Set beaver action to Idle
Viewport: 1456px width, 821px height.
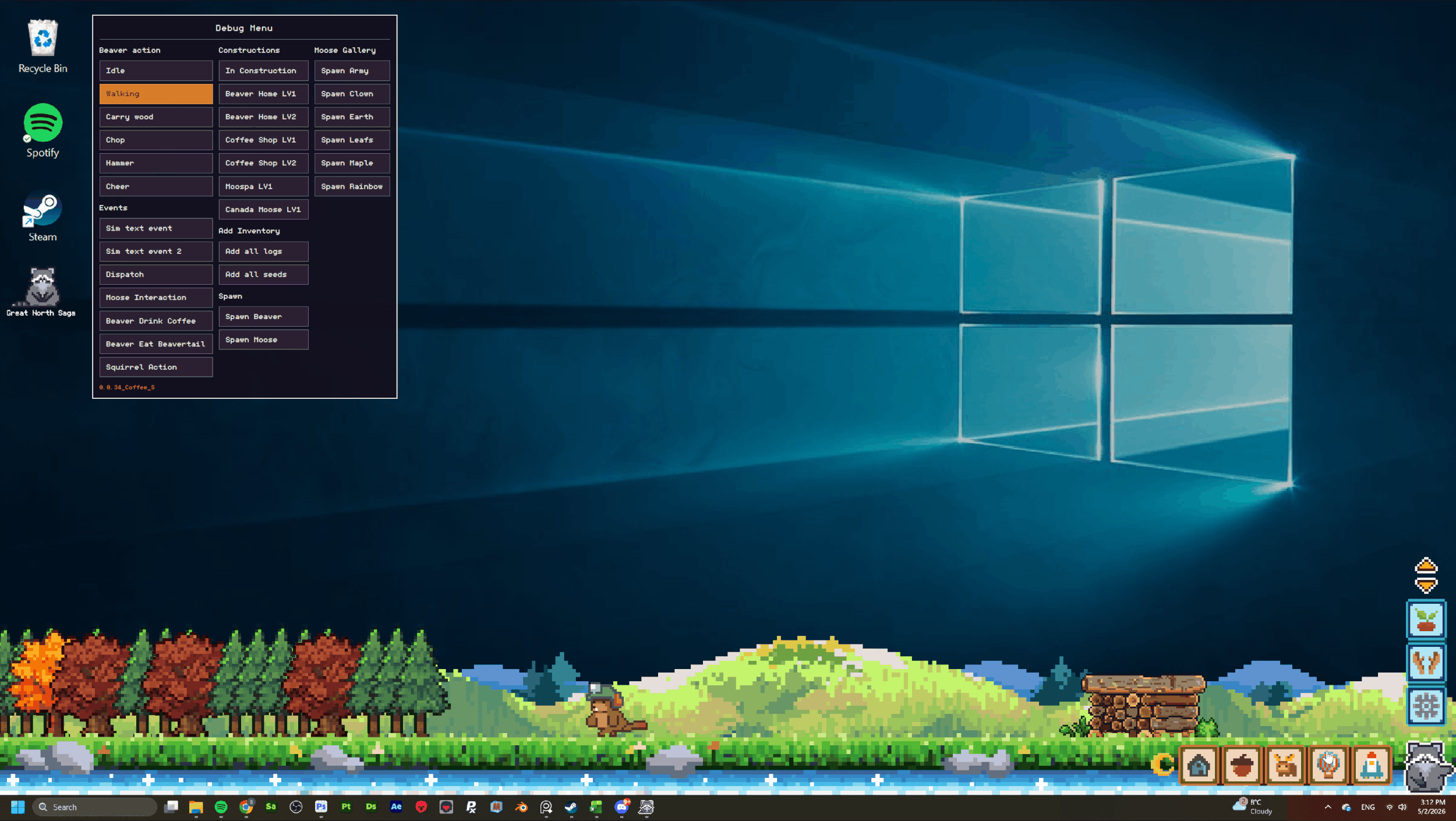click(156, 70)
